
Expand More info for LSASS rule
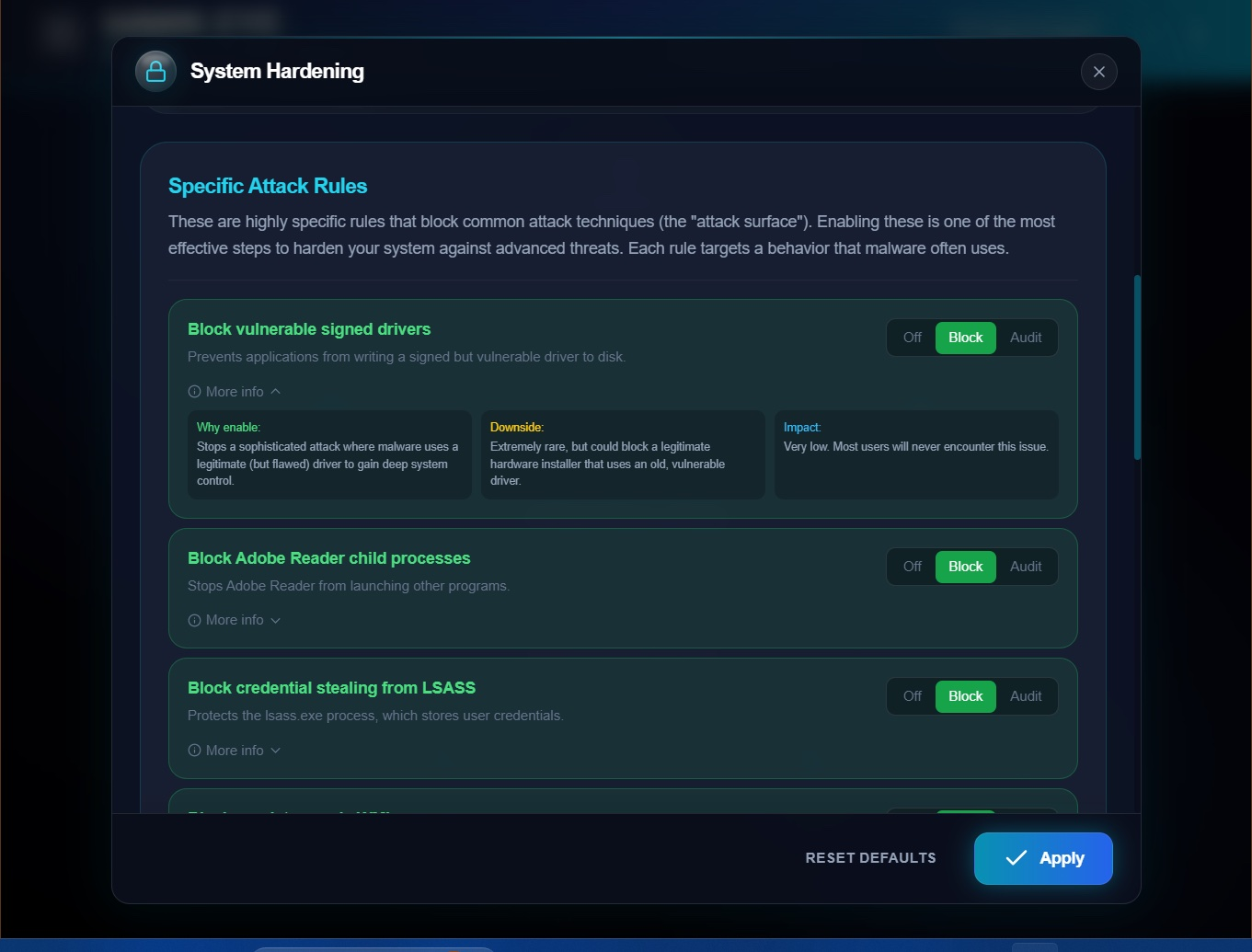[234, 750]
